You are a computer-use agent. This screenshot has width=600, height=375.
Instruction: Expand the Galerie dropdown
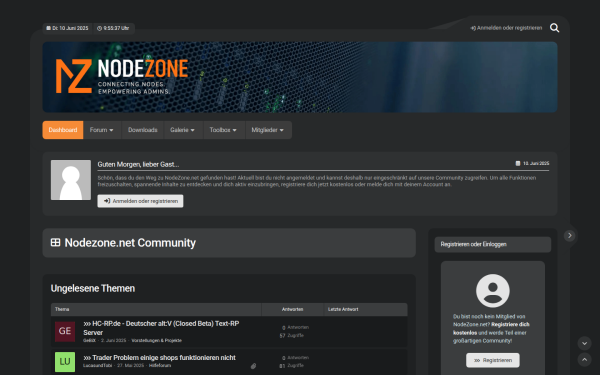coord(183,130)
